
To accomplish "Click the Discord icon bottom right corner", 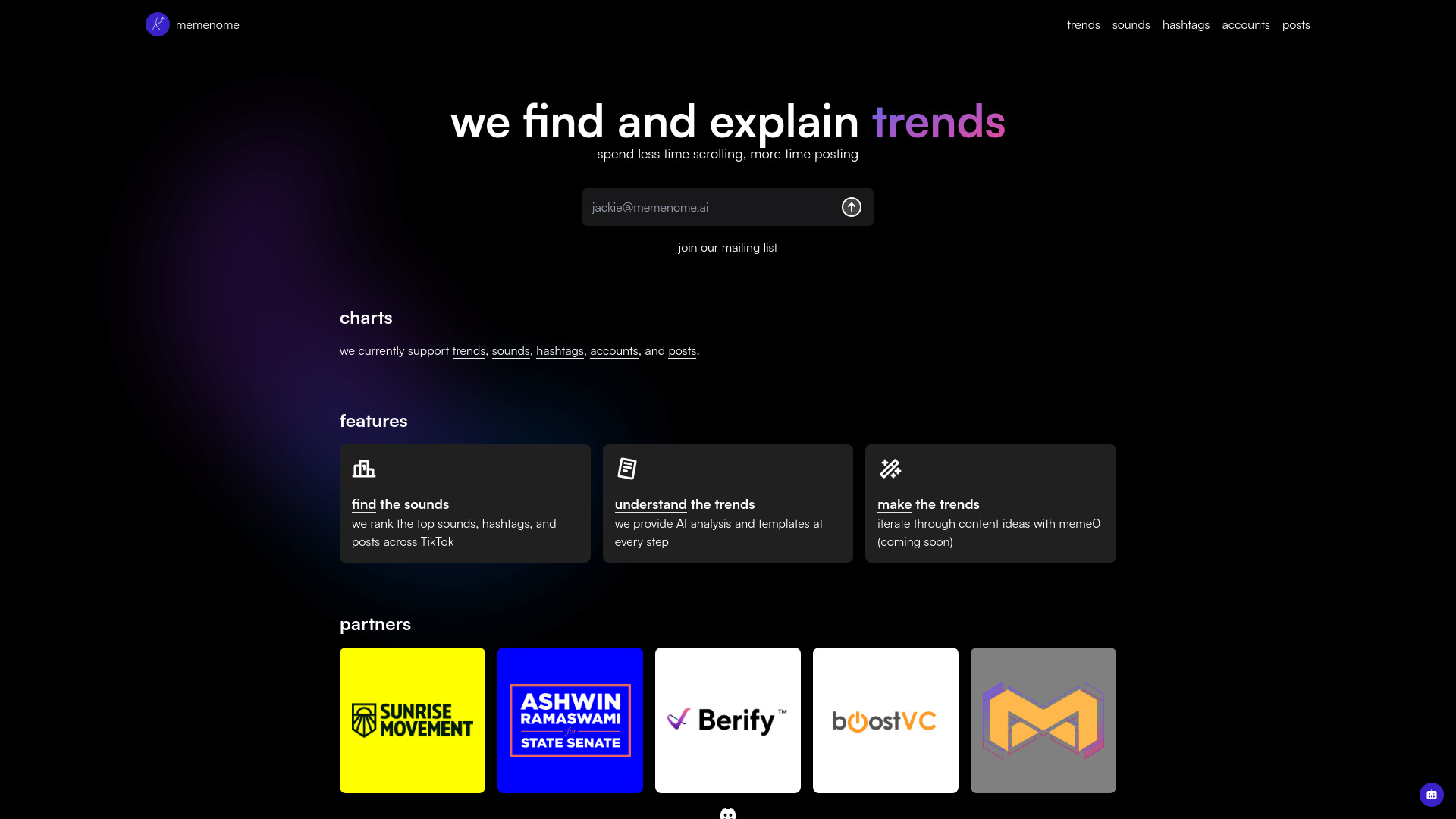I will [1431, 795].
